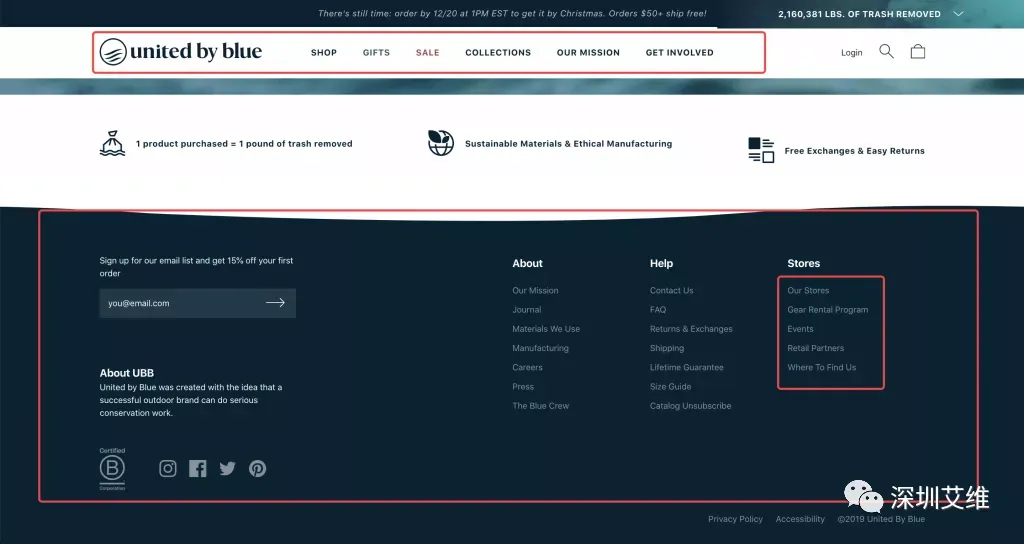This screenshot has width=1024, height=544.
Task: Open Our Mission footer link
Action: [x=536, y=291]
